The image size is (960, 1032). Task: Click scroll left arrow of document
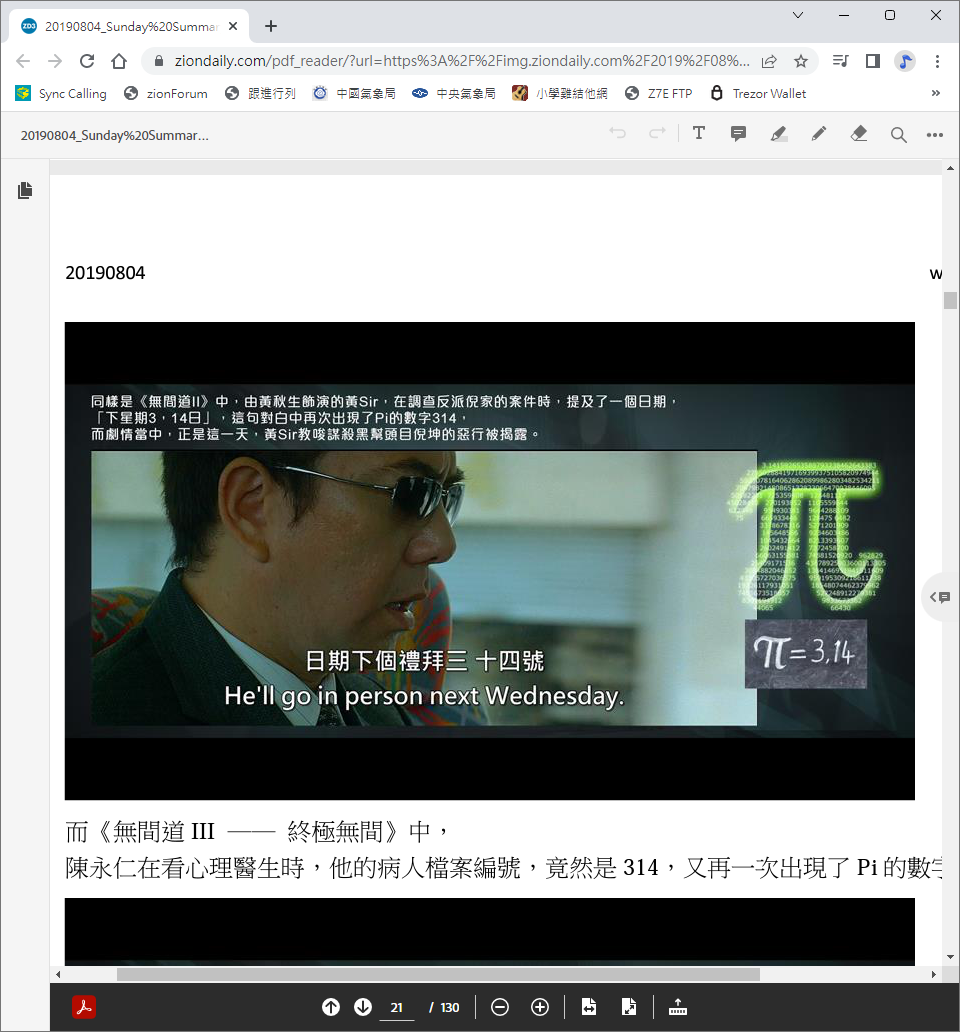(x=58, y=974)
